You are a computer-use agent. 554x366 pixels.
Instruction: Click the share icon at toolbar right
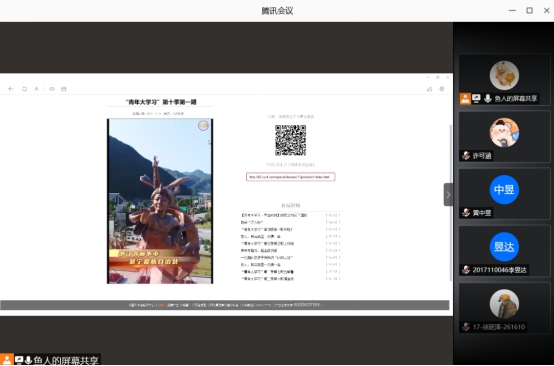click(x=430, y=89)
